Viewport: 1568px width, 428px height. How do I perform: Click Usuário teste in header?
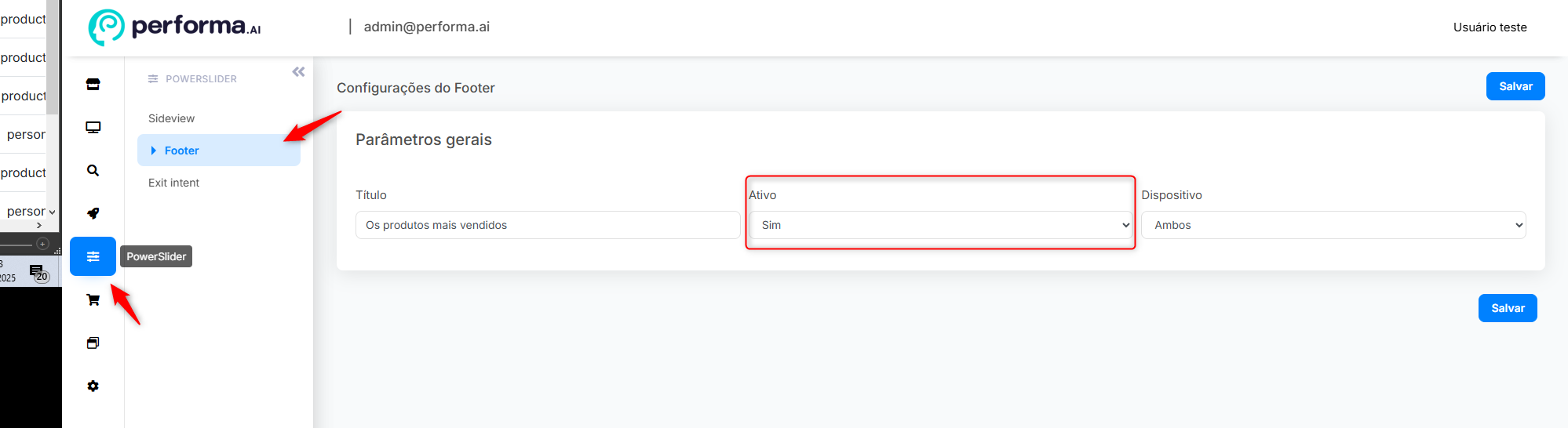coord(1490,27)
